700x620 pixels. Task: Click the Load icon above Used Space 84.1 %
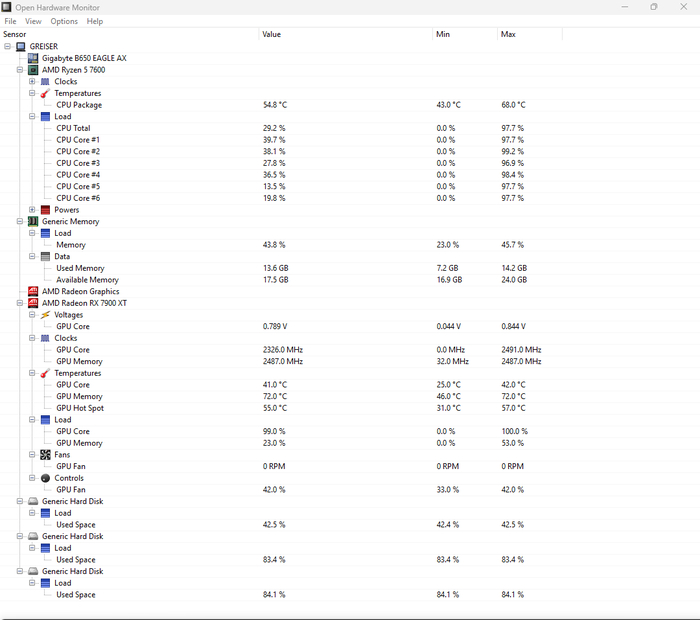coord(45,583)
